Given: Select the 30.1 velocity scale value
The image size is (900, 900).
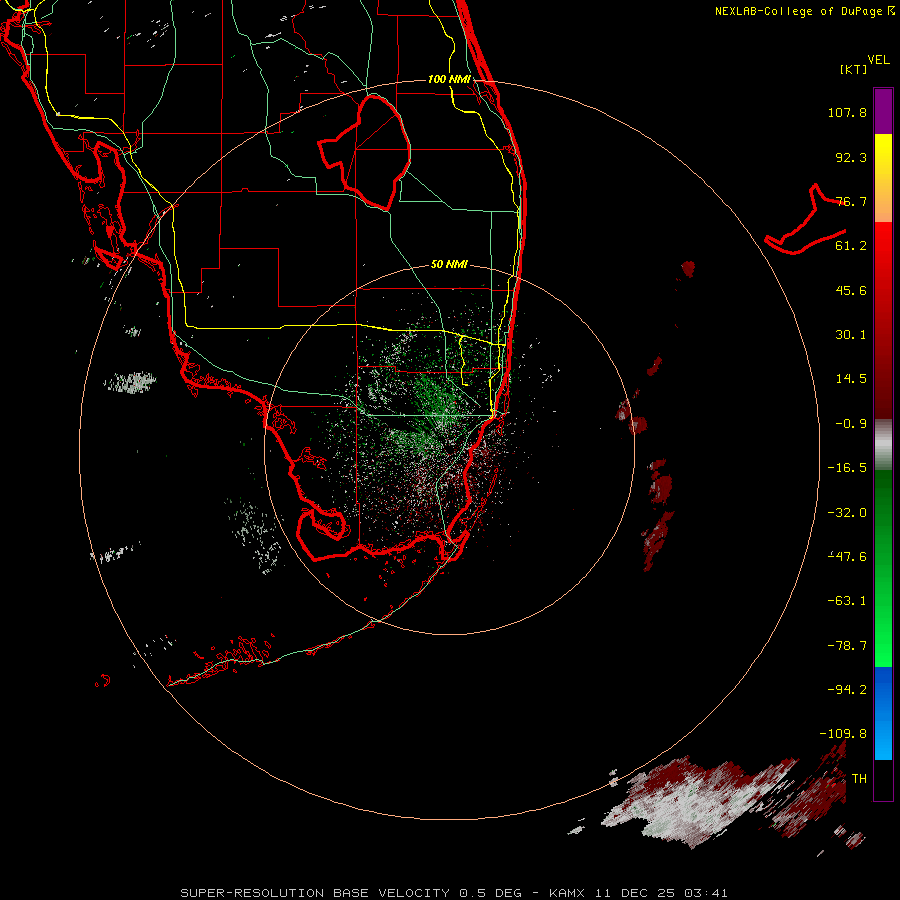Looking at the screenshot, I should click(x=851, y=335).
